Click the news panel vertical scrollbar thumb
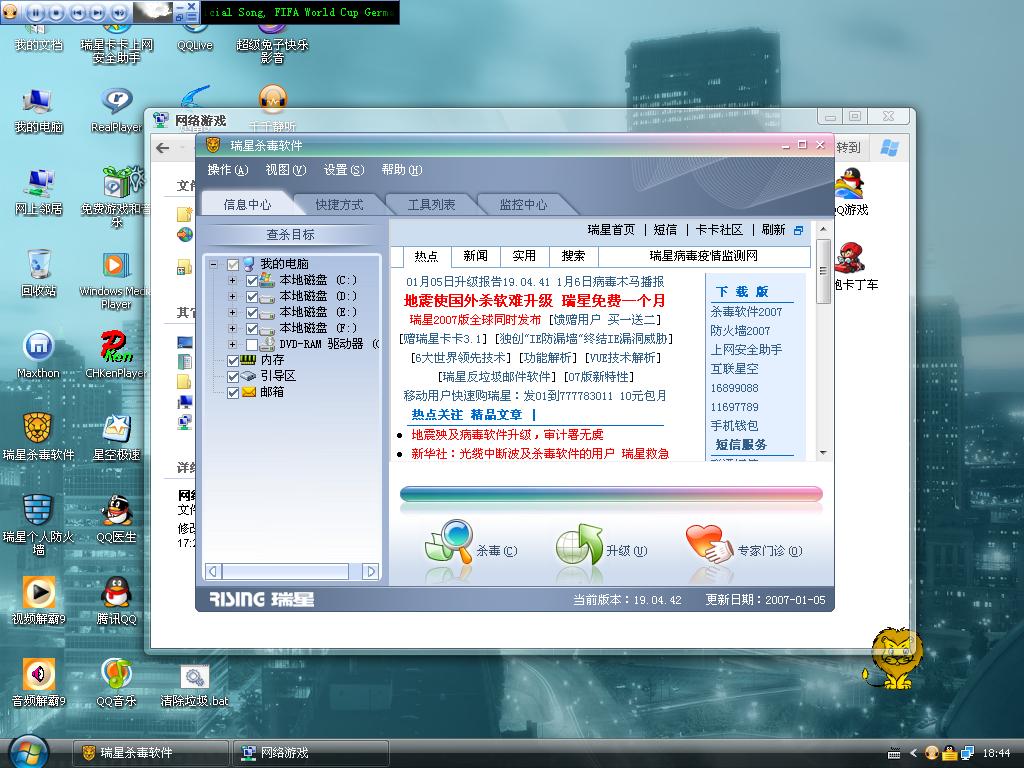 (823, 271)
